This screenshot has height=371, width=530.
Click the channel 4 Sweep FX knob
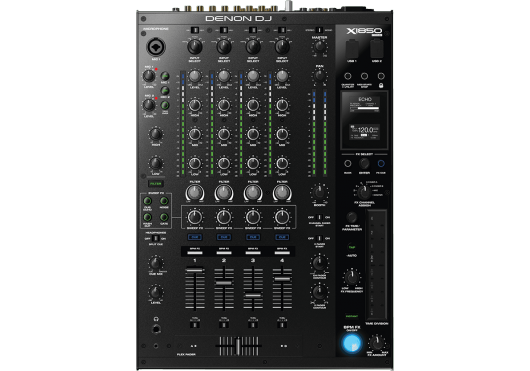282,218
